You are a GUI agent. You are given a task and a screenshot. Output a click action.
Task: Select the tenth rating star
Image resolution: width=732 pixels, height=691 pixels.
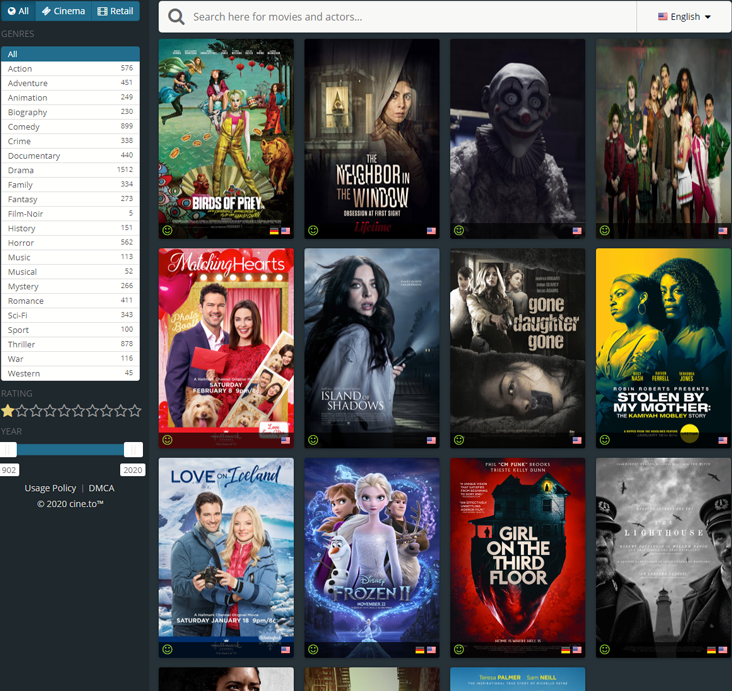point(135,411)
